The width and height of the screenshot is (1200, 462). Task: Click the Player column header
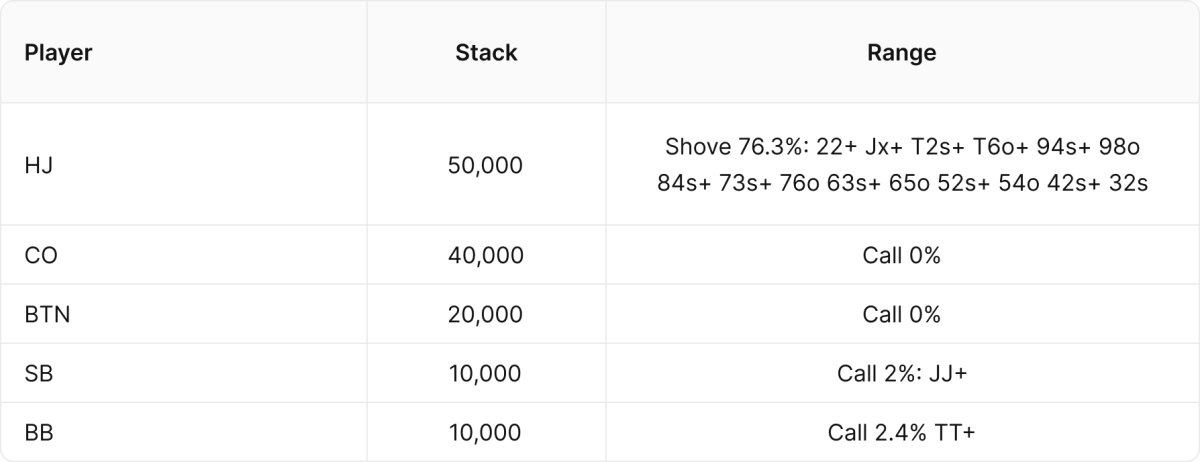pyautogui.click(x=58, y=53)
